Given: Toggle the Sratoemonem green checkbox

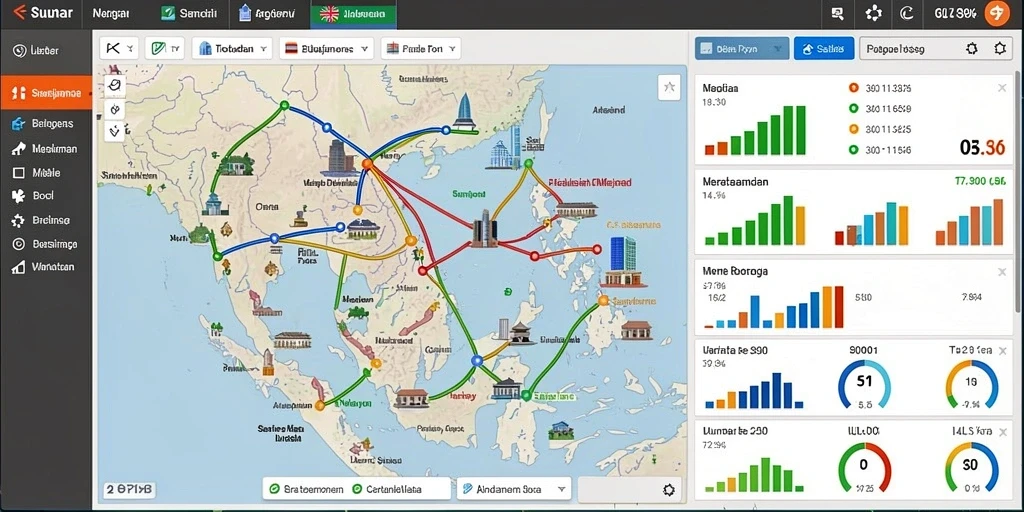Looking at the screenshot, I should (x=274, y=488).
